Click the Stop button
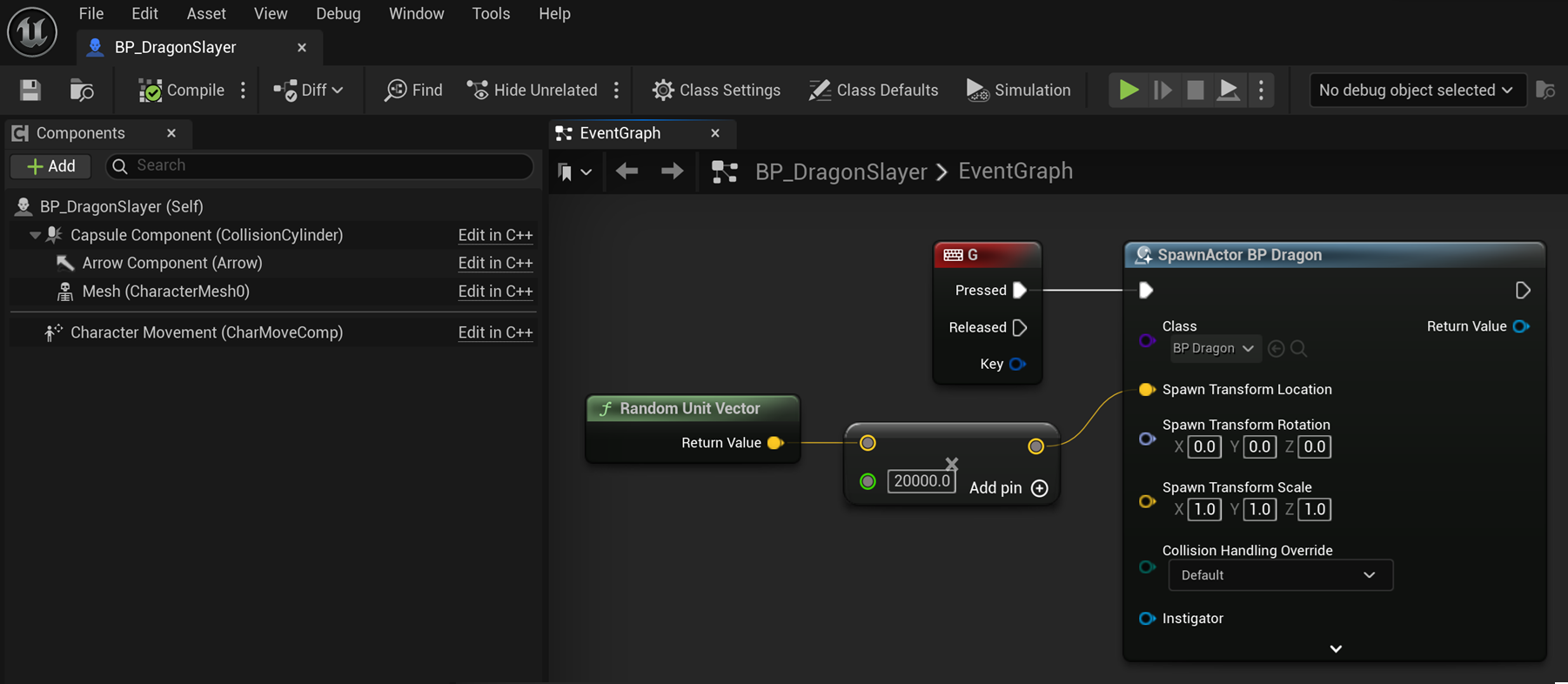1568x684 pixels. pyautogui.click(x=1196, y=90)
